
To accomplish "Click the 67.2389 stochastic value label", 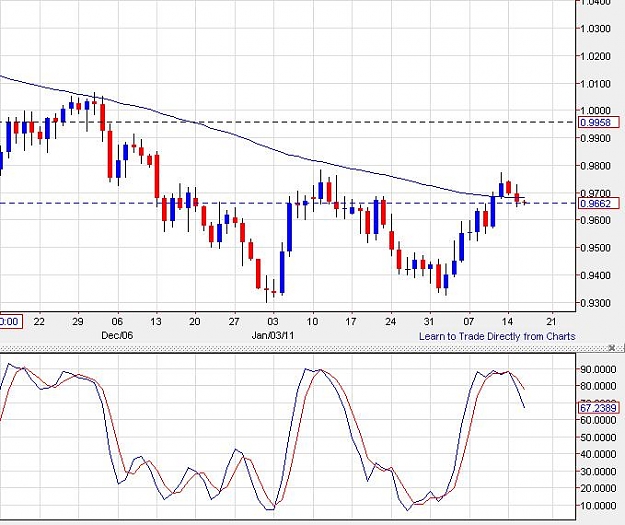I will coord(598,408).
